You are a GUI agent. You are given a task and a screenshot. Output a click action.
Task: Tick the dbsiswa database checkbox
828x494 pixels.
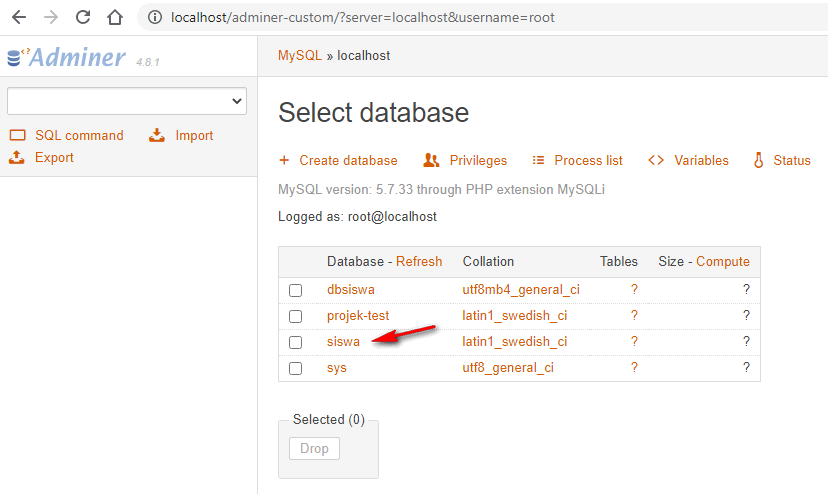pyautogui.click(x=295, y=291)
